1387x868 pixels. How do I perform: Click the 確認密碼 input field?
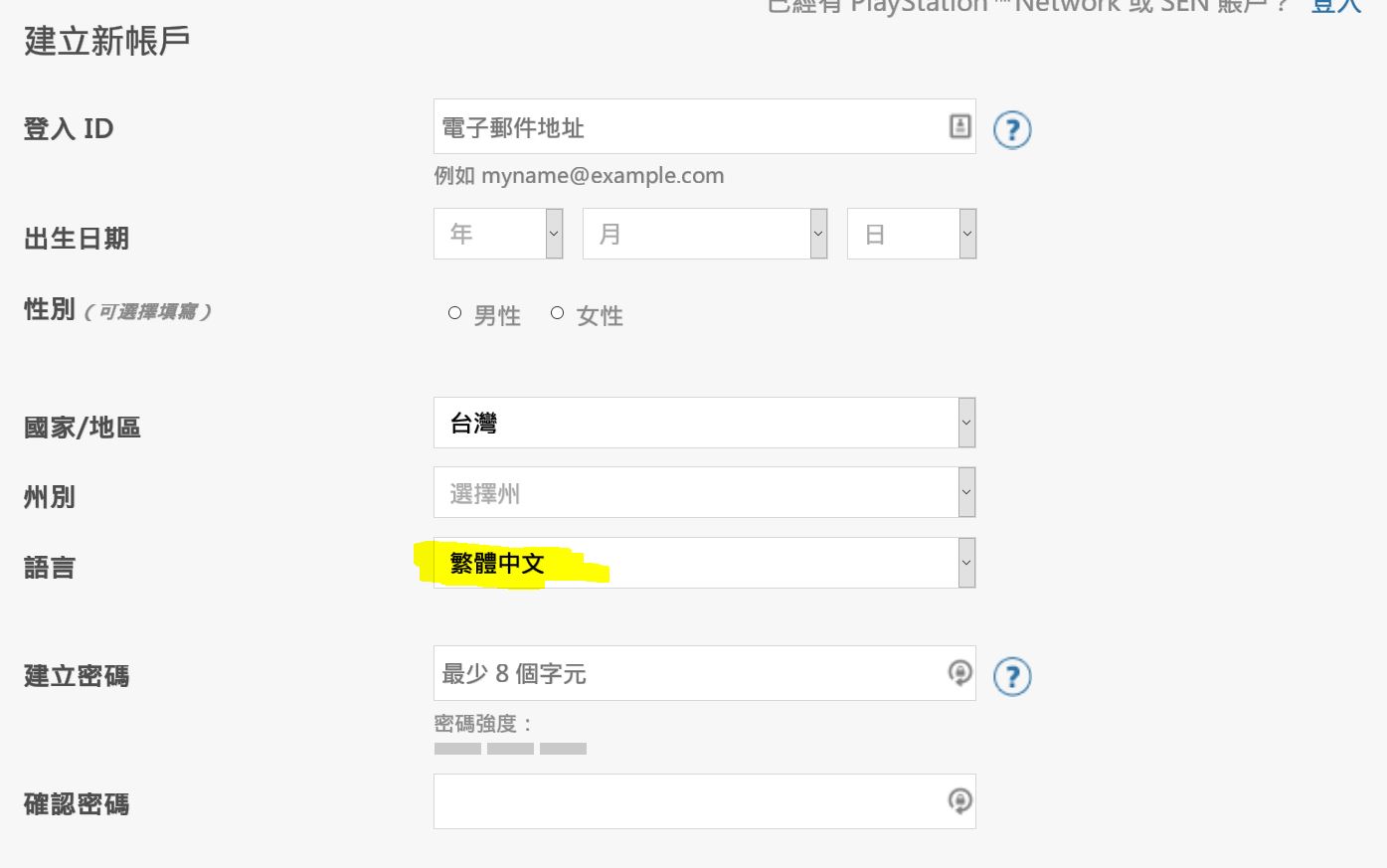pyautogui.click(x=704, y=801)
